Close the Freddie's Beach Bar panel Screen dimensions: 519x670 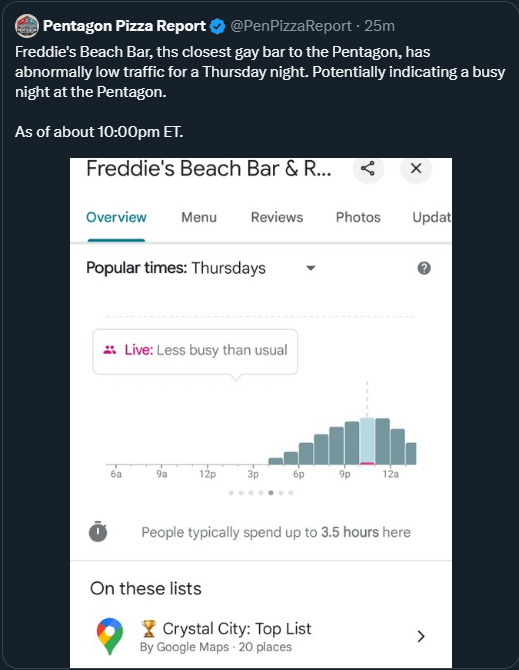point(416,168)
